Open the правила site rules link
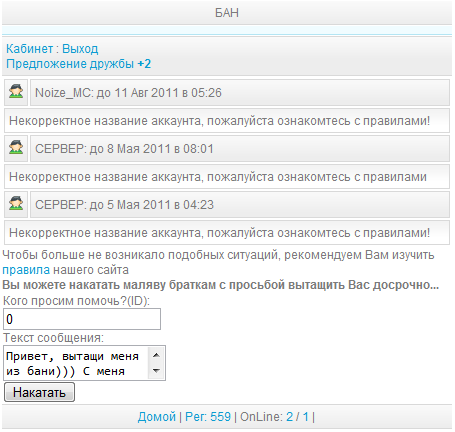This screenshot has height=432, width=455. [26, 270]
